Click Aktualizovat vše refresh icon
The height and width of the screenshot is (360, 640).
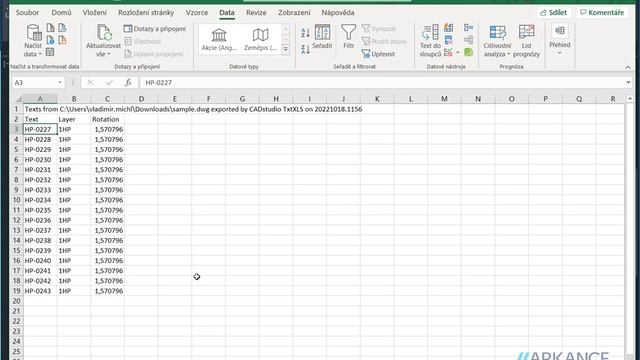coord(104,32)
